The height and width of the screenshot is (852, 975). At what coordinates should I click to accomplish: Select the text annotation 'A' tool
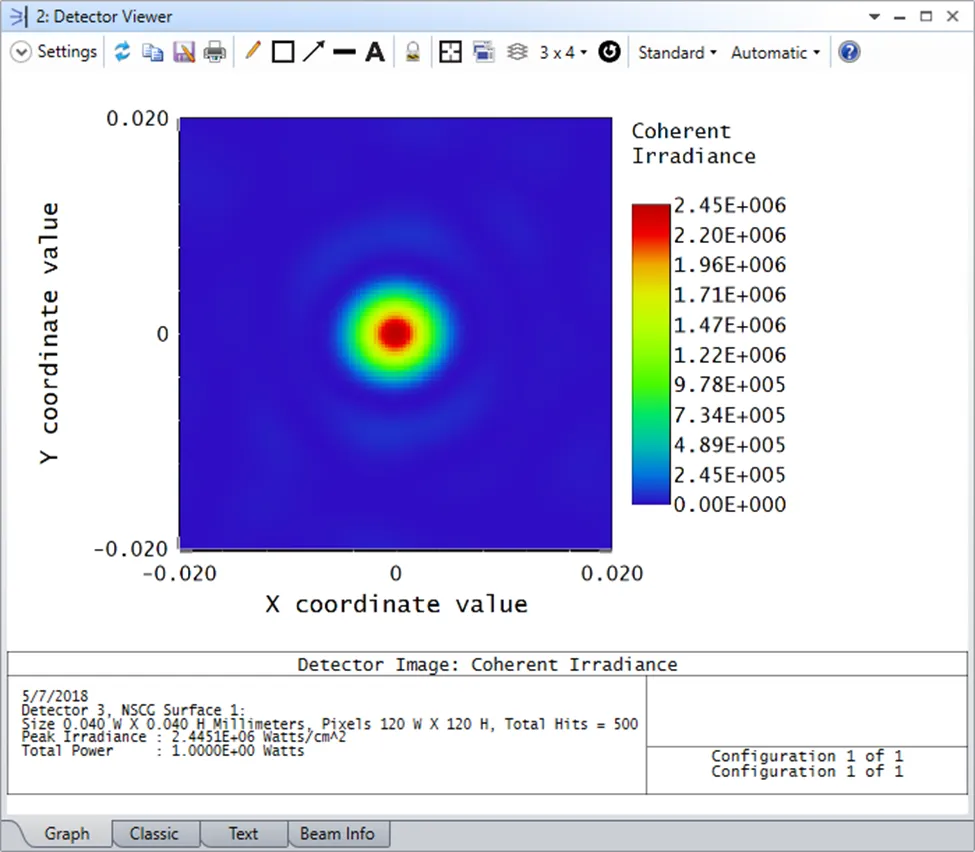tap(375, 52)
